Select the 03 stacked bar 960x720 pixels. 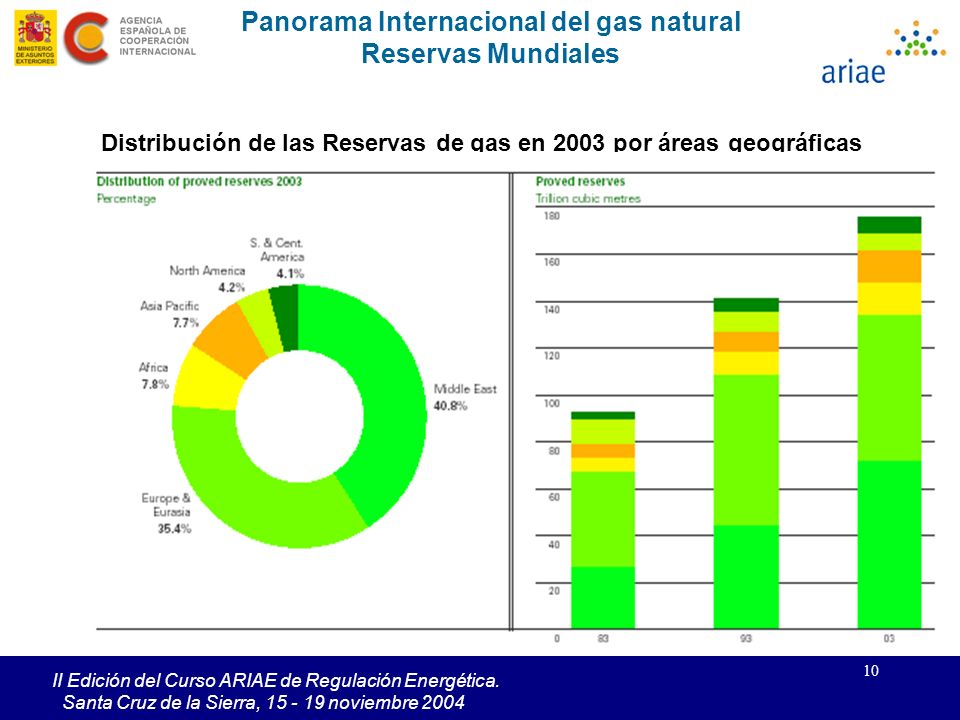(889, 422)
